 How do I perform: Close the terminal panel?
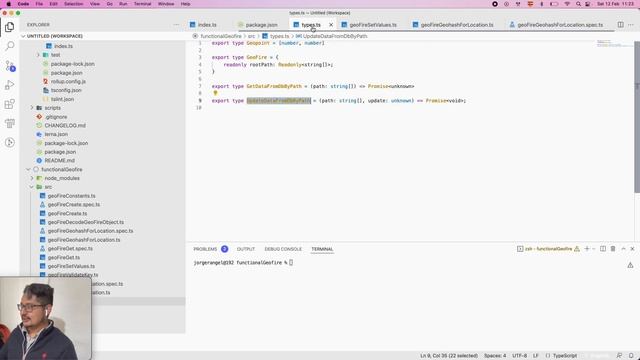click(x=632, y=249)
